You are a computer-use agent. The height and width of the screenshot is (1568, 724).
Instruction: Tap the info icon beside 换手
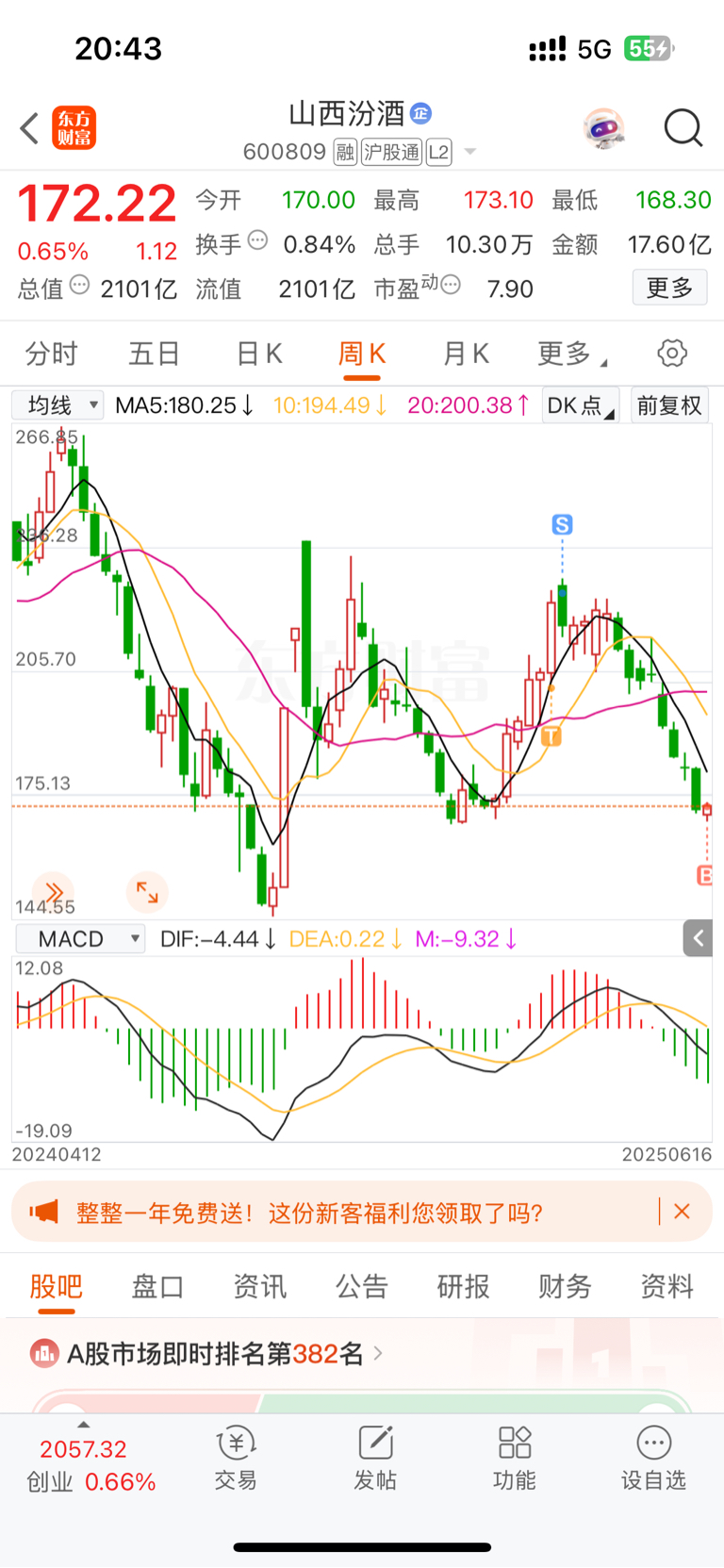click(x=258, y=240)
